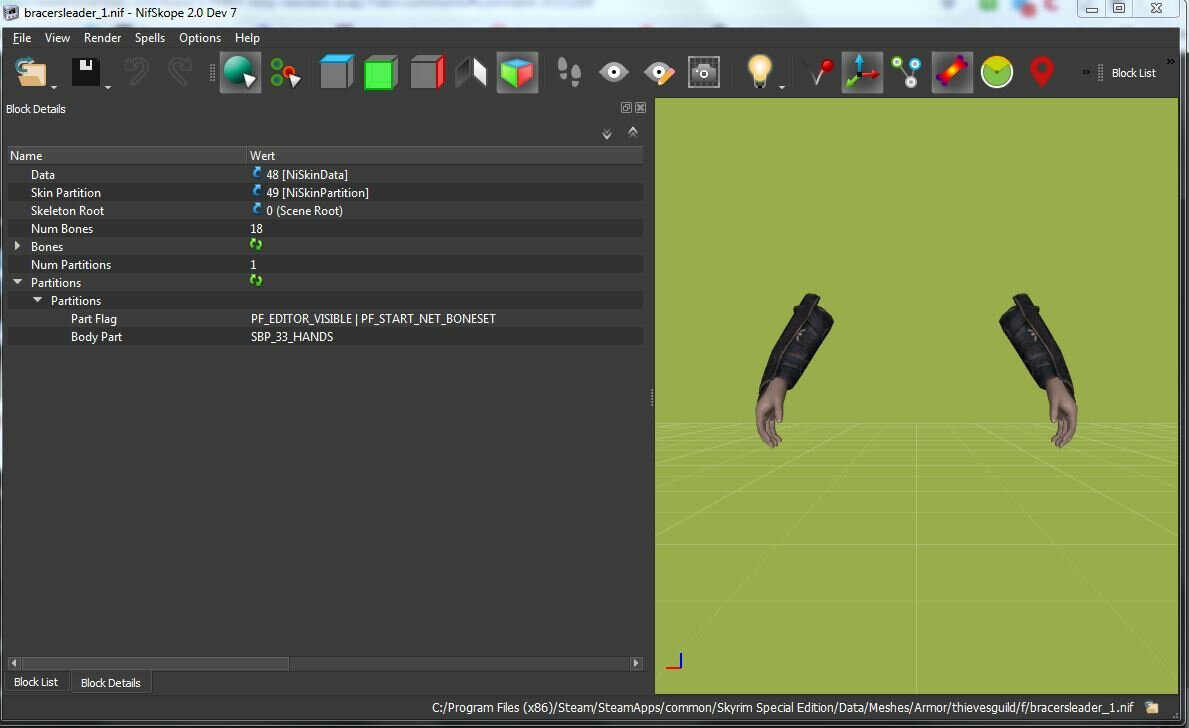1189x728 pixels.
Task: Select the SBP_33_HANDS Body Part value
Action: 292,337
